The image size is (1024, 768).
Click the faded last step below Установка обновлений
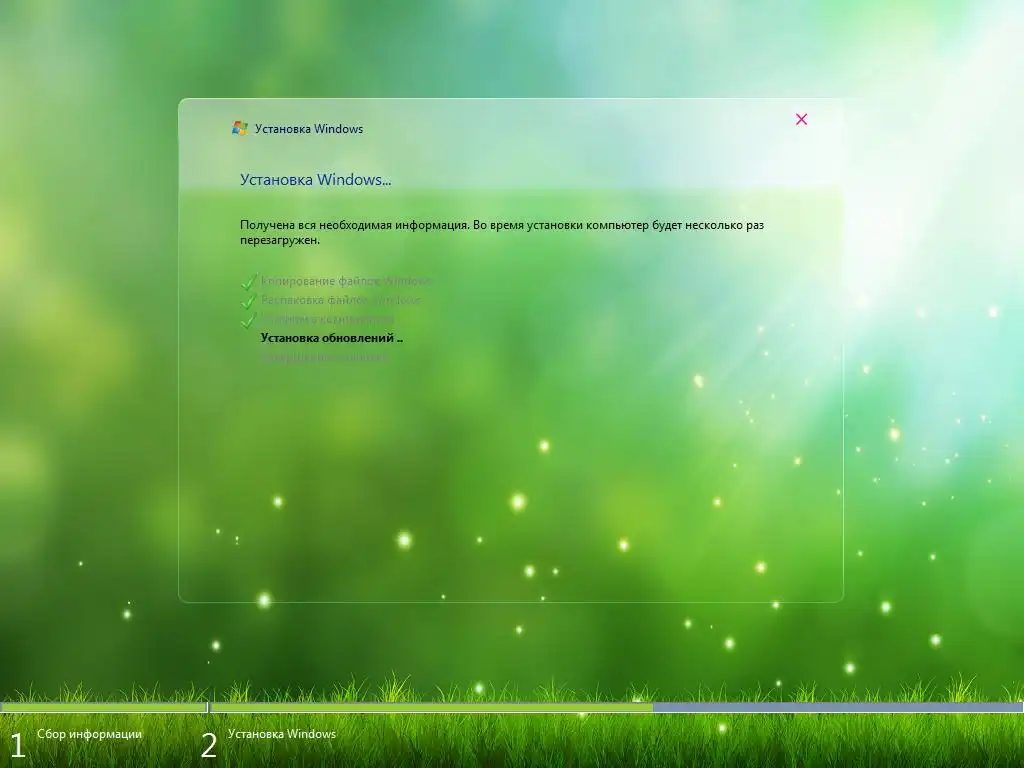[325, 357]
